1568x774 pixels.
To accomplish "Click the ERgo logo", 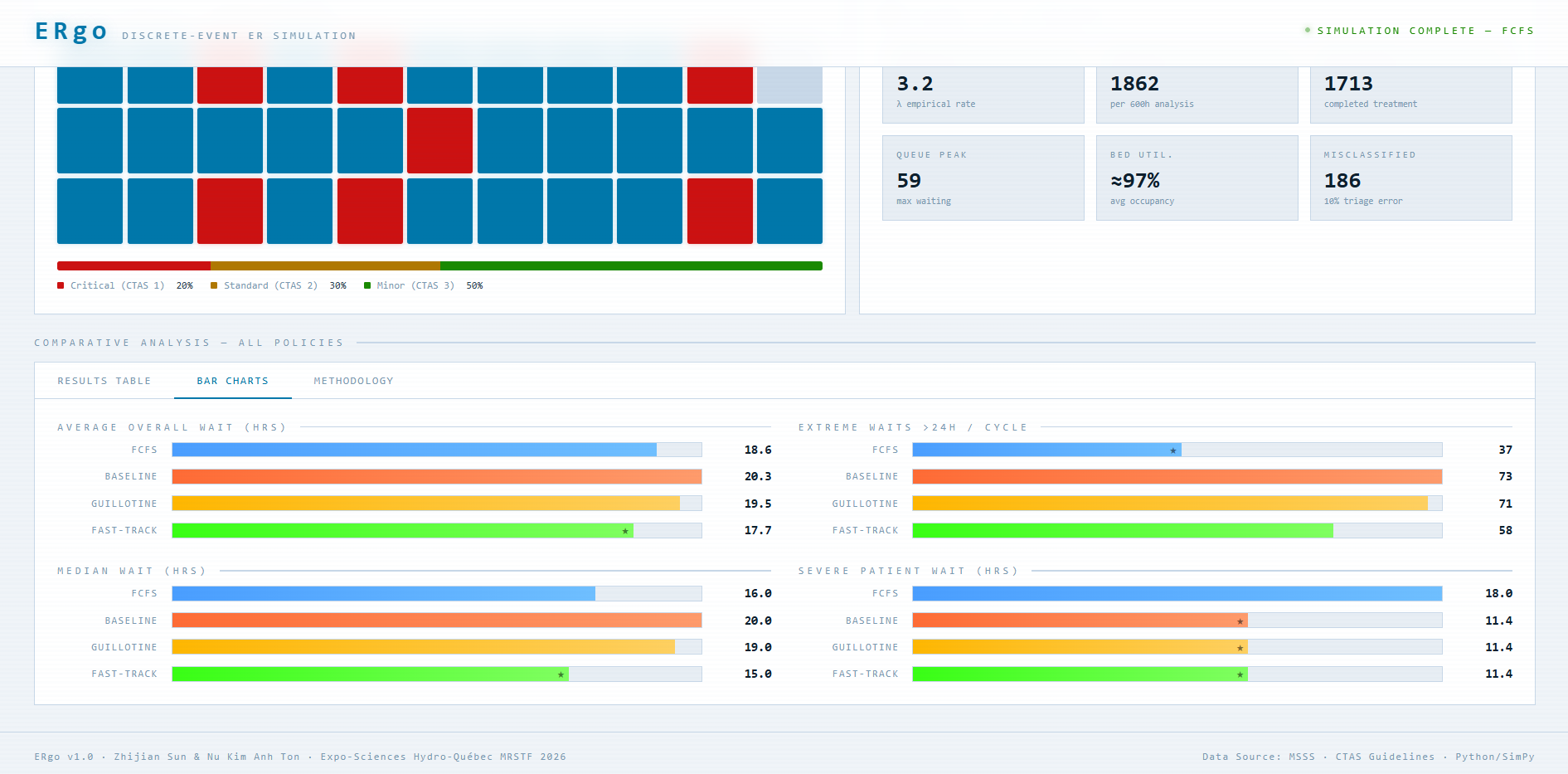I will [71, 32].
